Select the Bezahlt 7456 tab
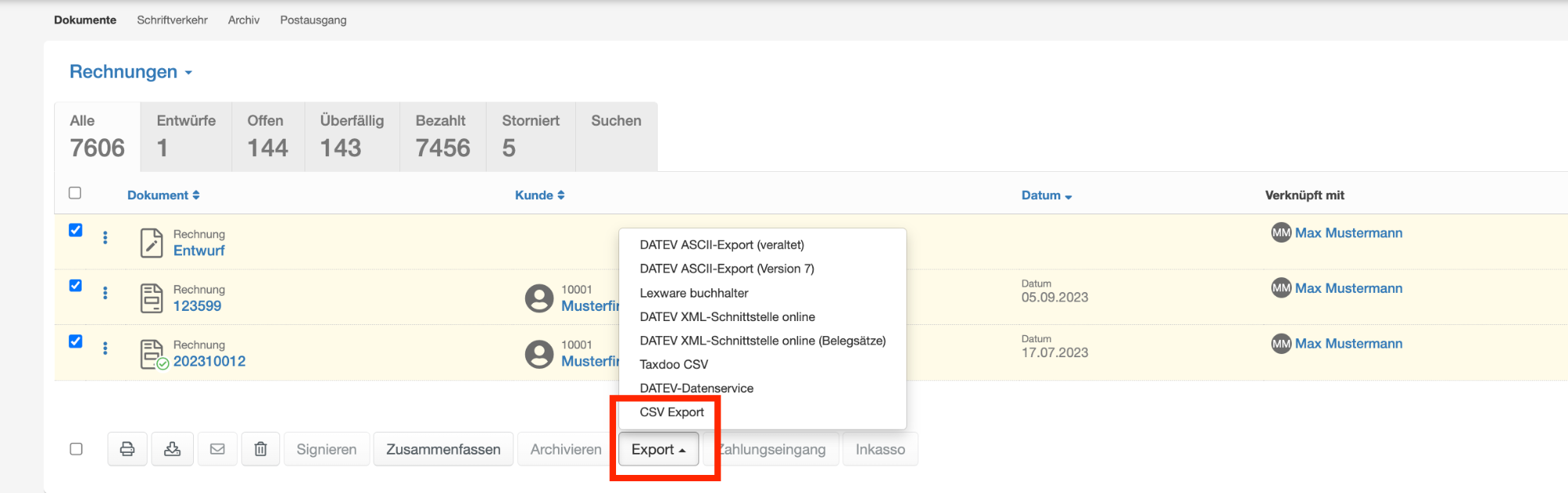The image size is (1568, 493). (443, 137)
